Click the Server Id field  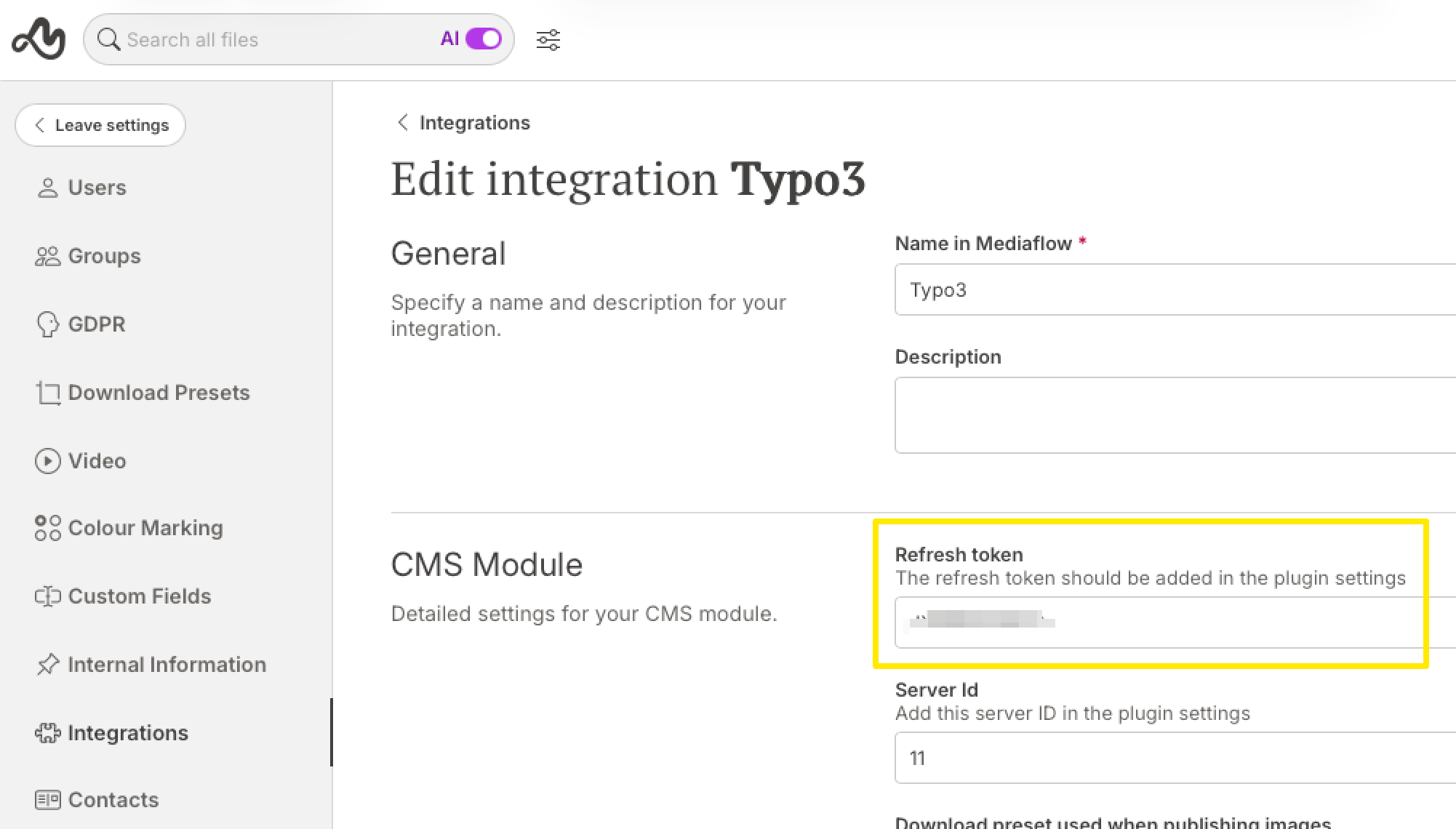pos(1171,758)
